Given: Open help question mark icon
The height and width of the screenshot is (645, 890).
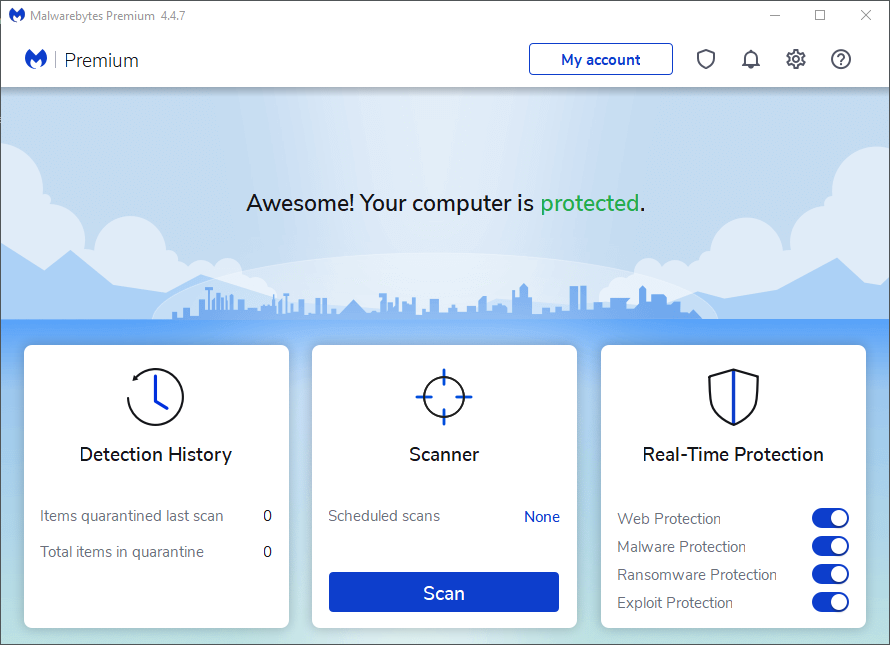Looking at the screenshot, I should coord(841,60).
